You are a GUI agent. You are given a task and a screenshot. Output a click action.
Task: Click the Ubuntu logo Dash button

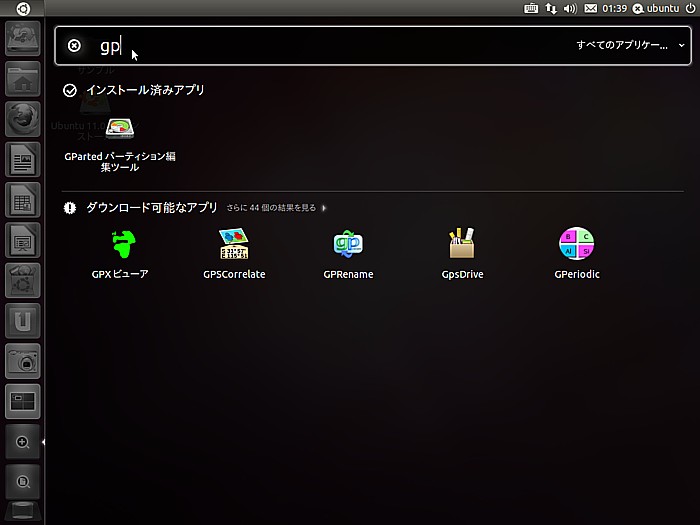[x=23, y=8]
